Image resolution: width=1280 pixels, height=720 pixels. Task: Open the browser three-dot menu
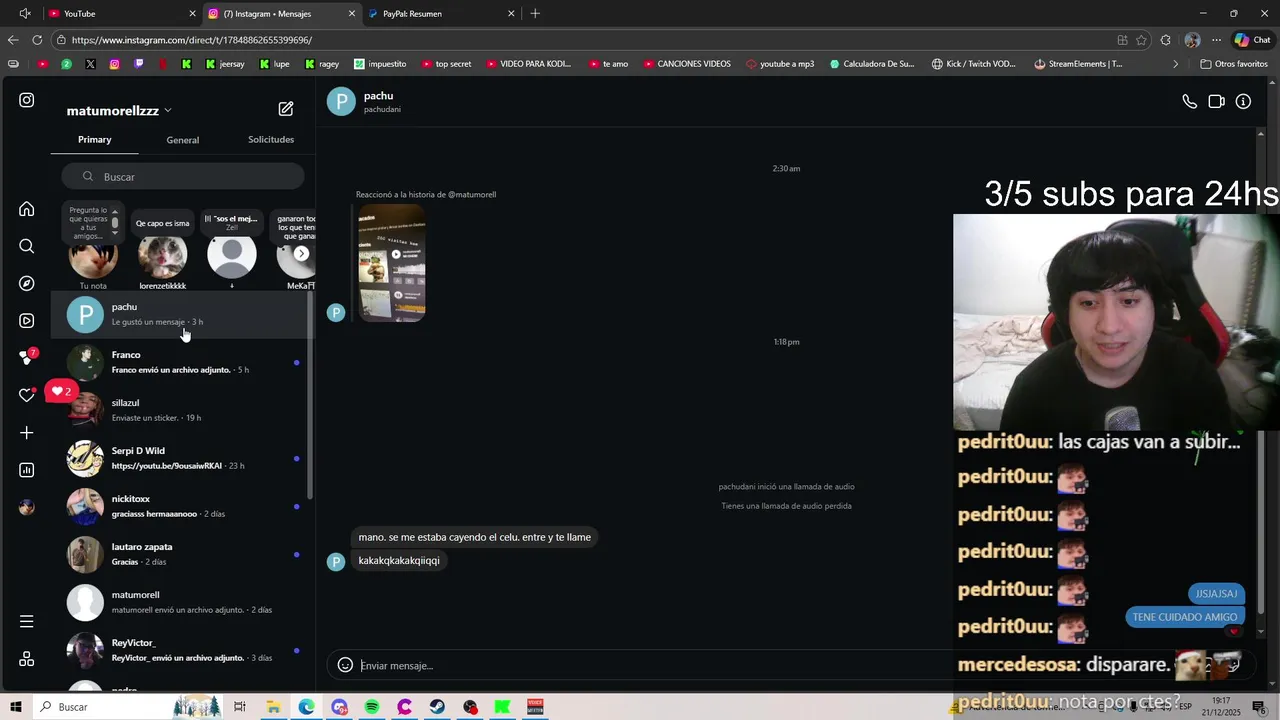pyautogui.click(x=1216, y=40)
